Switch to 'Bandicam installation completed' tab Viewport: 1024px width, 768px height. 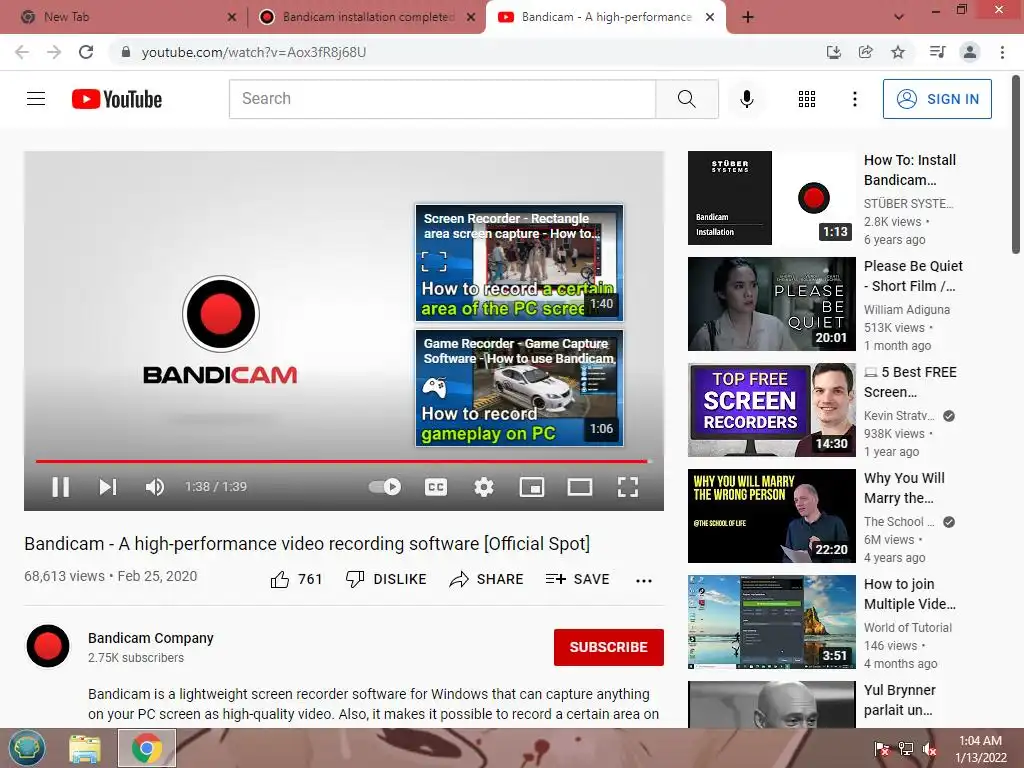click(x=368, y=17)
